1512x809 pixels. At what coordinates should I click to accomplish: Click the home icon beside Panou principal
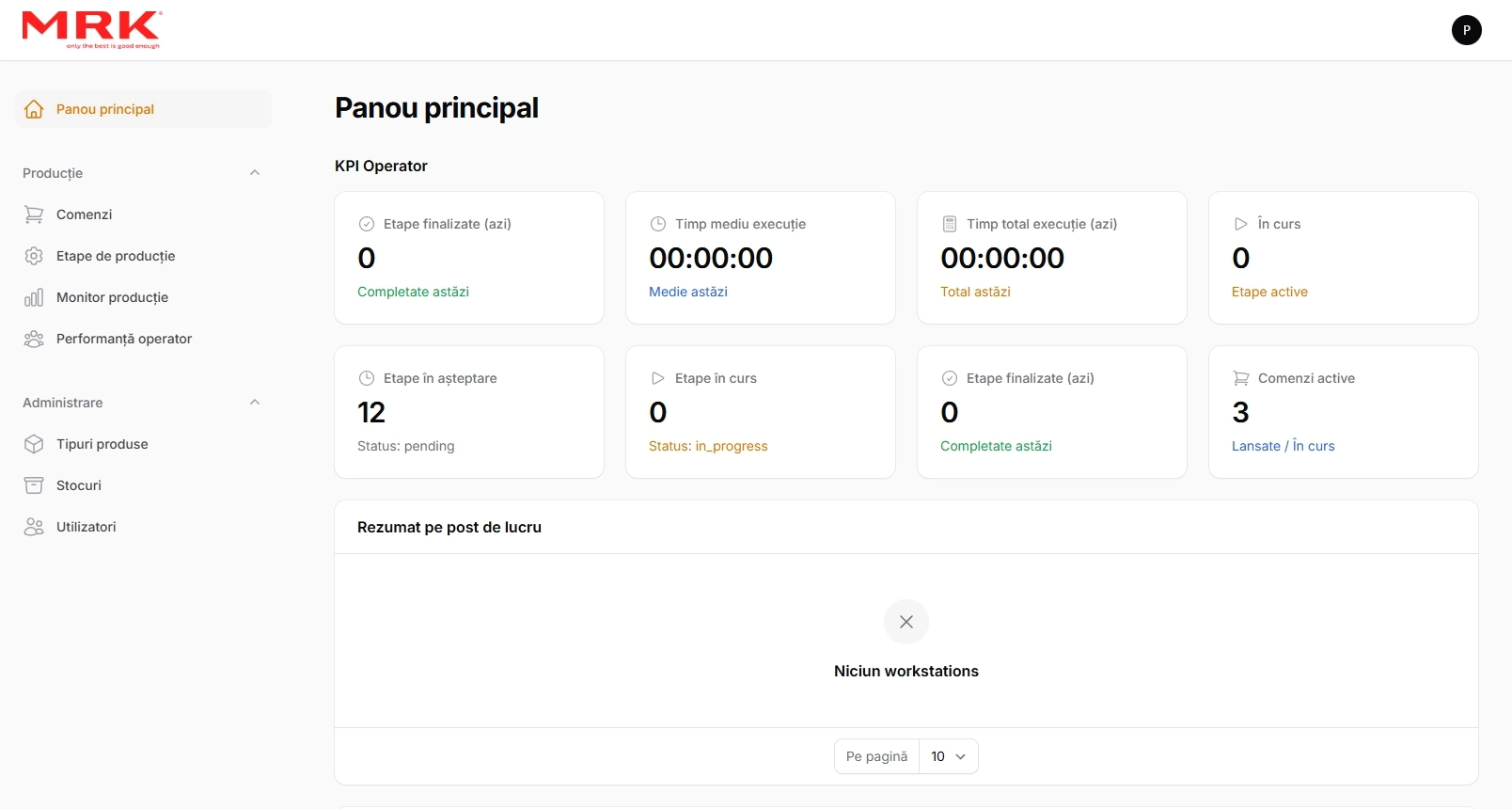tap(34, 109)
